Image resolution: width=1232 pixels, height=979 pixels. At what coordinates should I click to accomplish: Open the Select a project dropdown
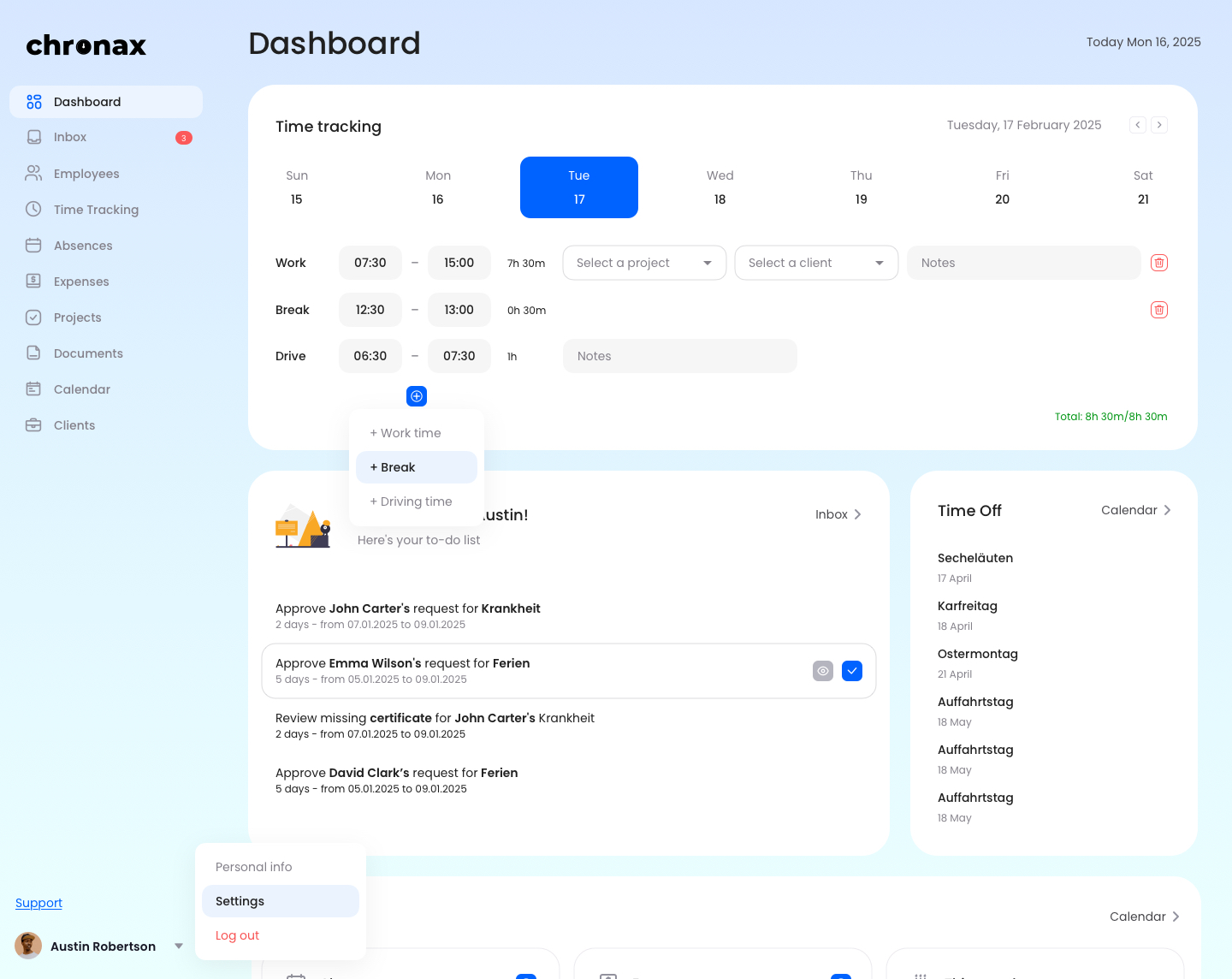tap(644, 263)
